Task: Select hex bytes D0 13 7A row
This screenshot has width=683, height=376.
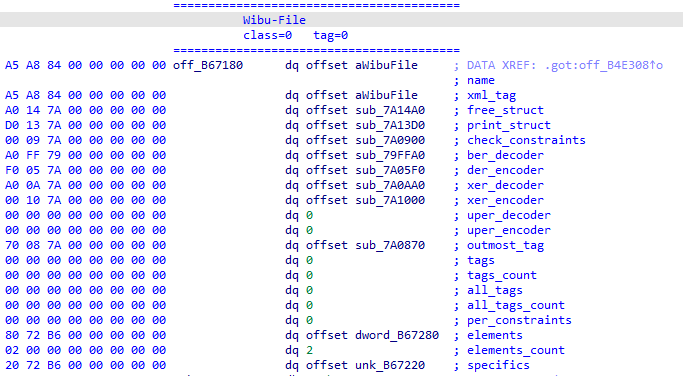Action: tap(85, 125)
